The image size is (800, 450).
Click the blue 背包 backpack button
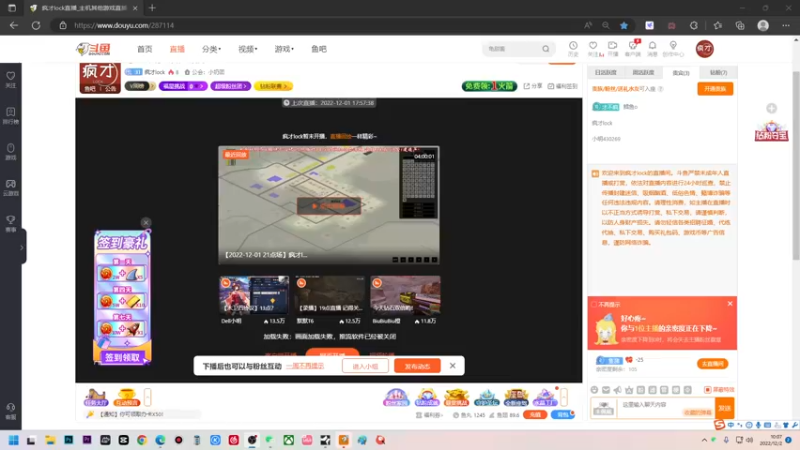click(x=563, y=415)
